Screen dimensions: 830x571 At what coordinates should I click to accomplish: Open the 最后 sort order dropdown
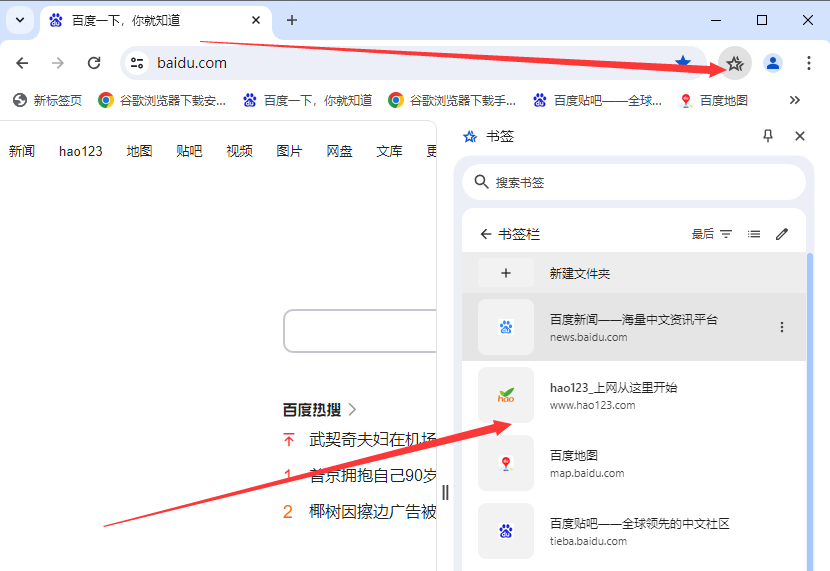[711, 234]
